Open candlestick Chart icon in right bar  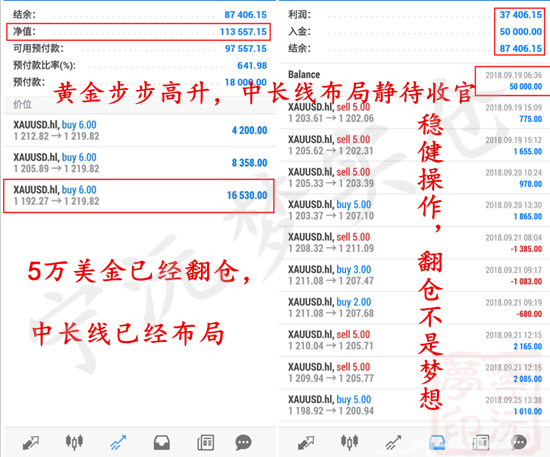point(349,442)
